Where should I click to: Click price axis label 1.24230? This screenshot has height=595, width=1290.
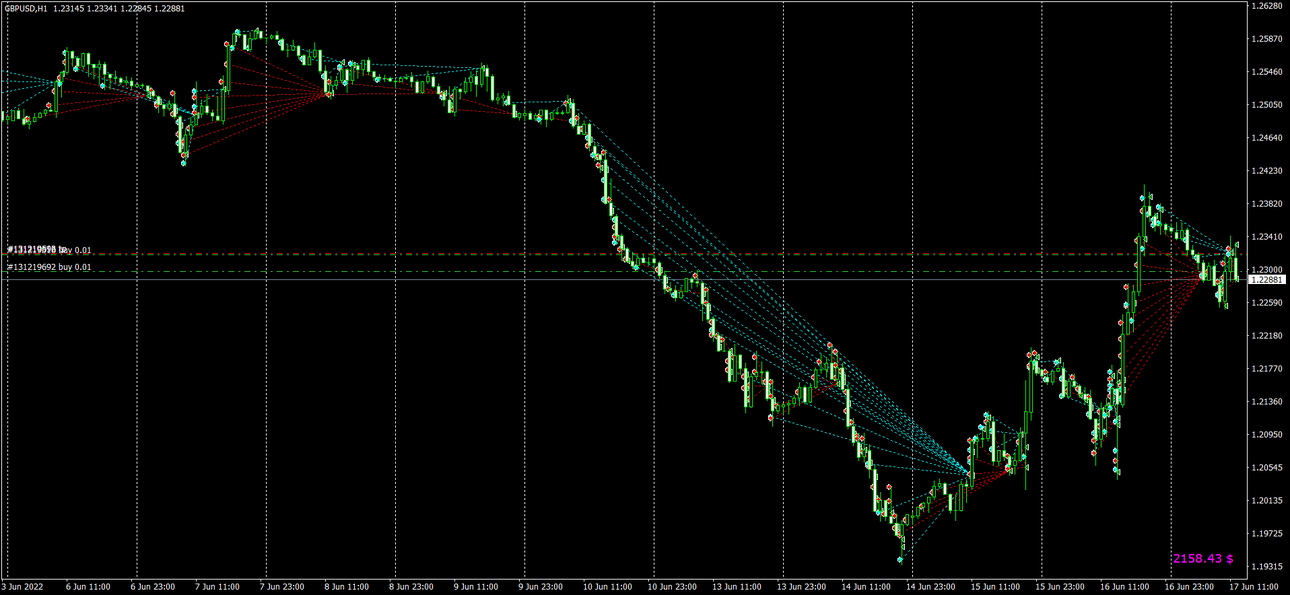[x=1267, y=171]
